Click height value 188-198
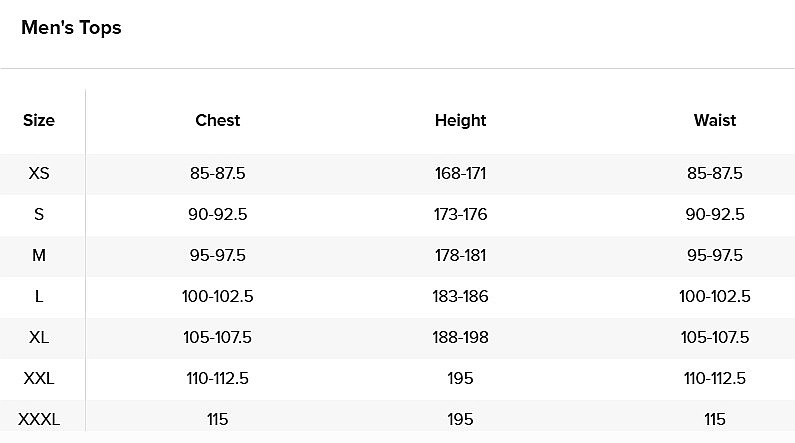Viewport: 795px width, 443px height. [460, 337]
